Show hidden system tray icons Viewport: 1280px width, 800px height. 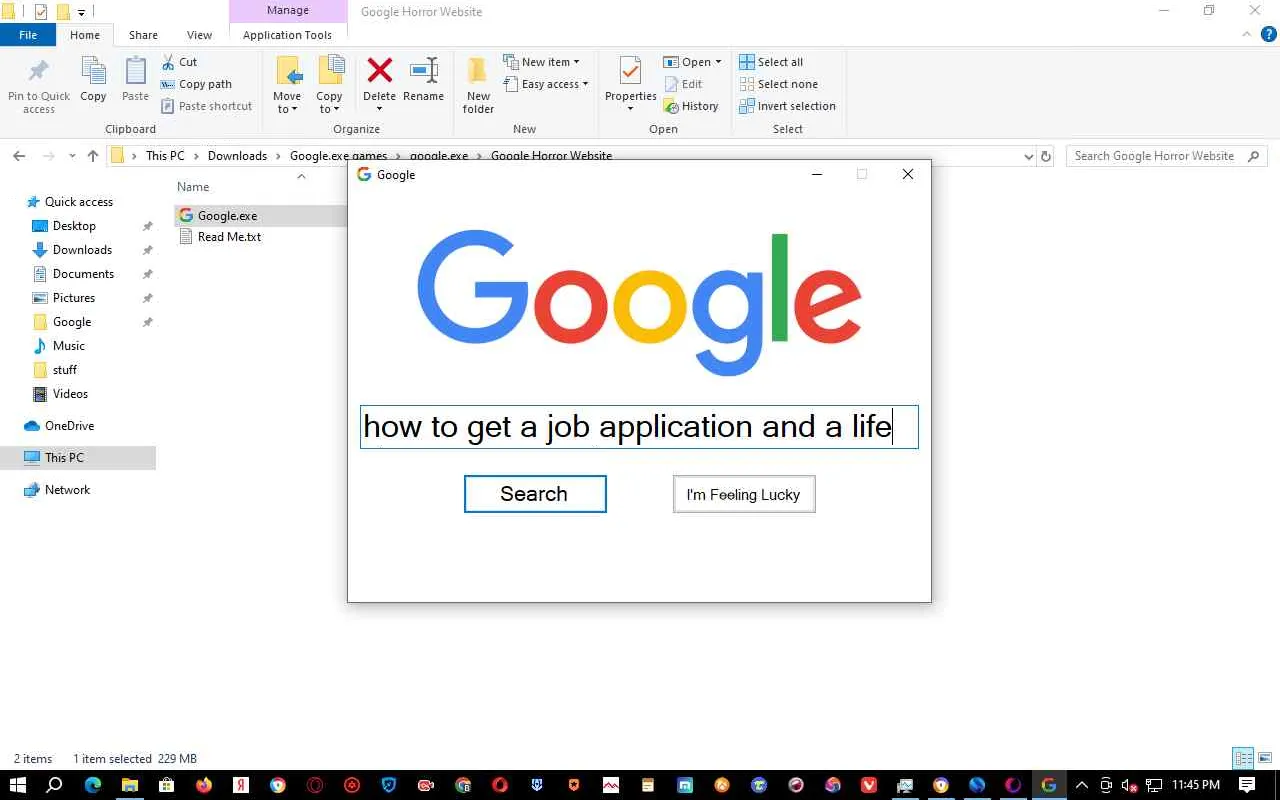click(1081, 785)
